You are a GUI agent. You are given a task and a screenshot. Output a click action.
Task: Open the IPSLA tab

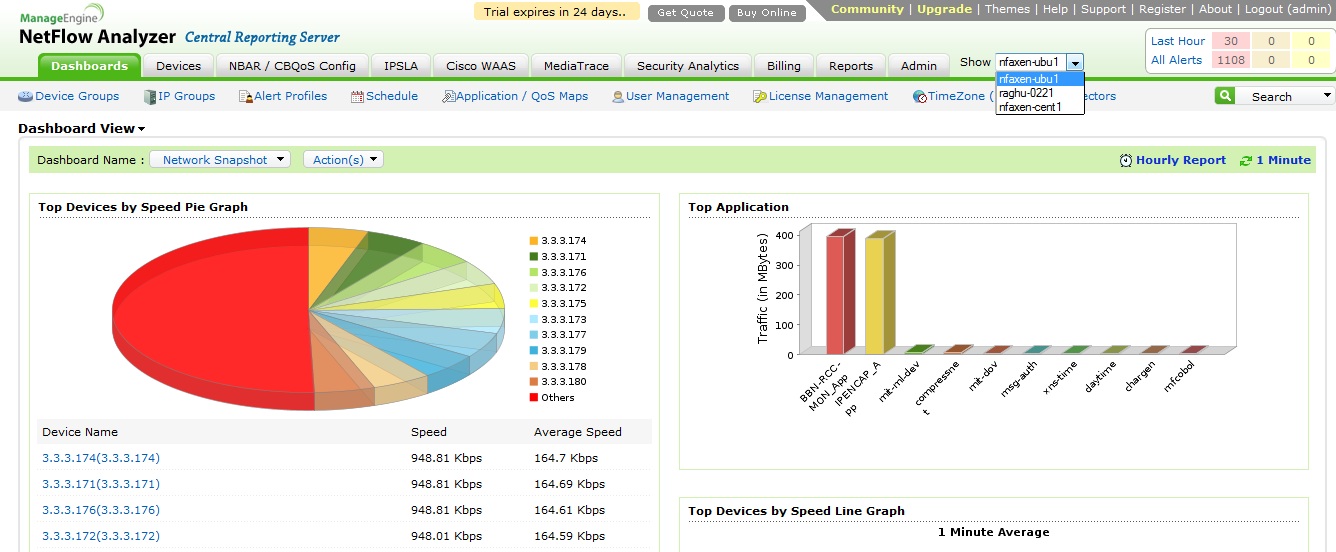point(401,66)
